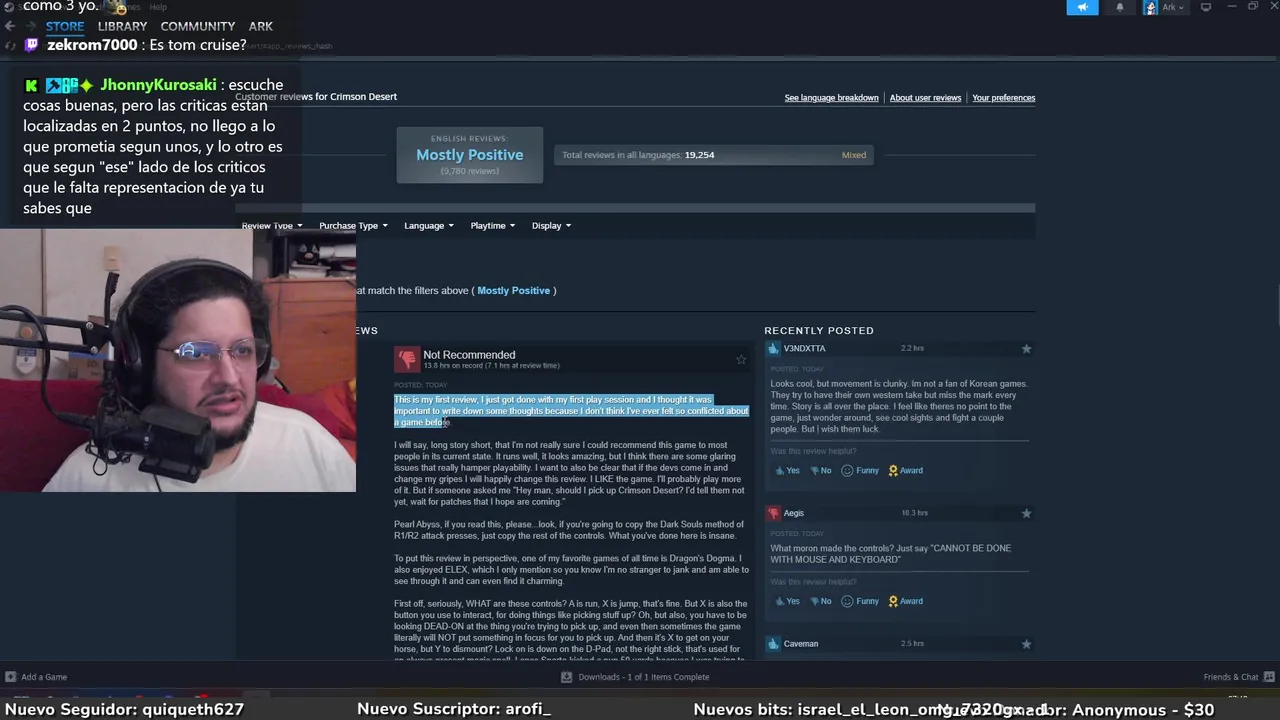Click the Downloads tray icon
This screenshot has height=720, width=1280.
(567, 677)
